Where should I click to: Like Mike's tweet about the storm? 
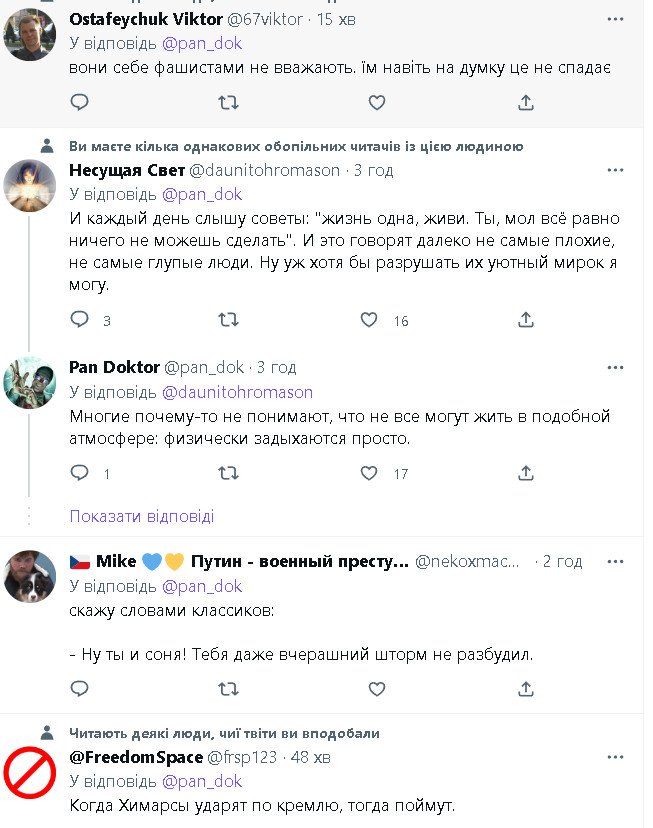pos(376,689)
